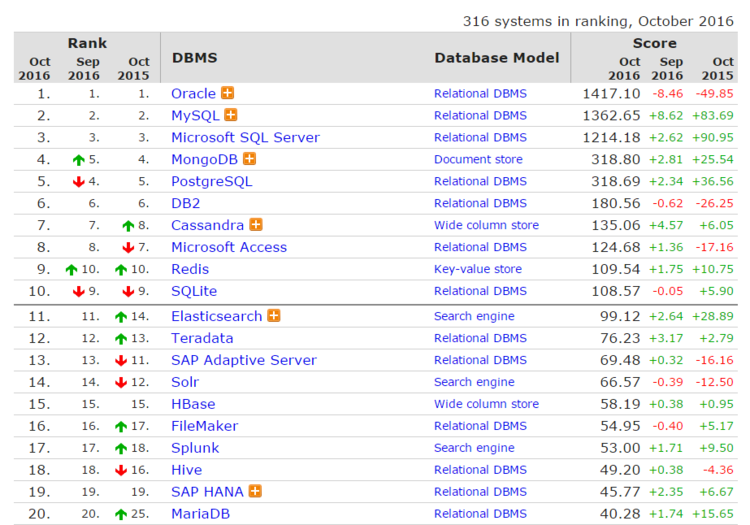
Task: Click the +28.89 yearly change value
Action: (713, 317)
